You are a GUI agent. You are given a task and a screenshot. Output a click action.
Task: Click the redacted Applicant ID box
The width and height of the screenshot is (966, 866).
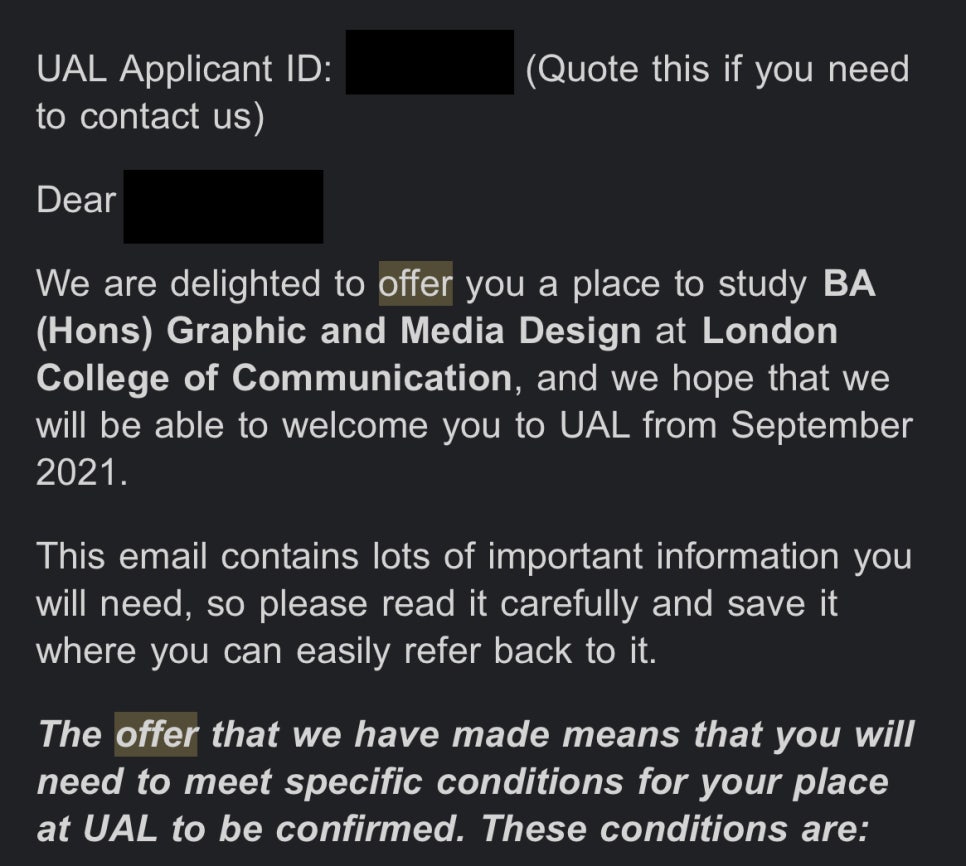click(x=429, y=62)
